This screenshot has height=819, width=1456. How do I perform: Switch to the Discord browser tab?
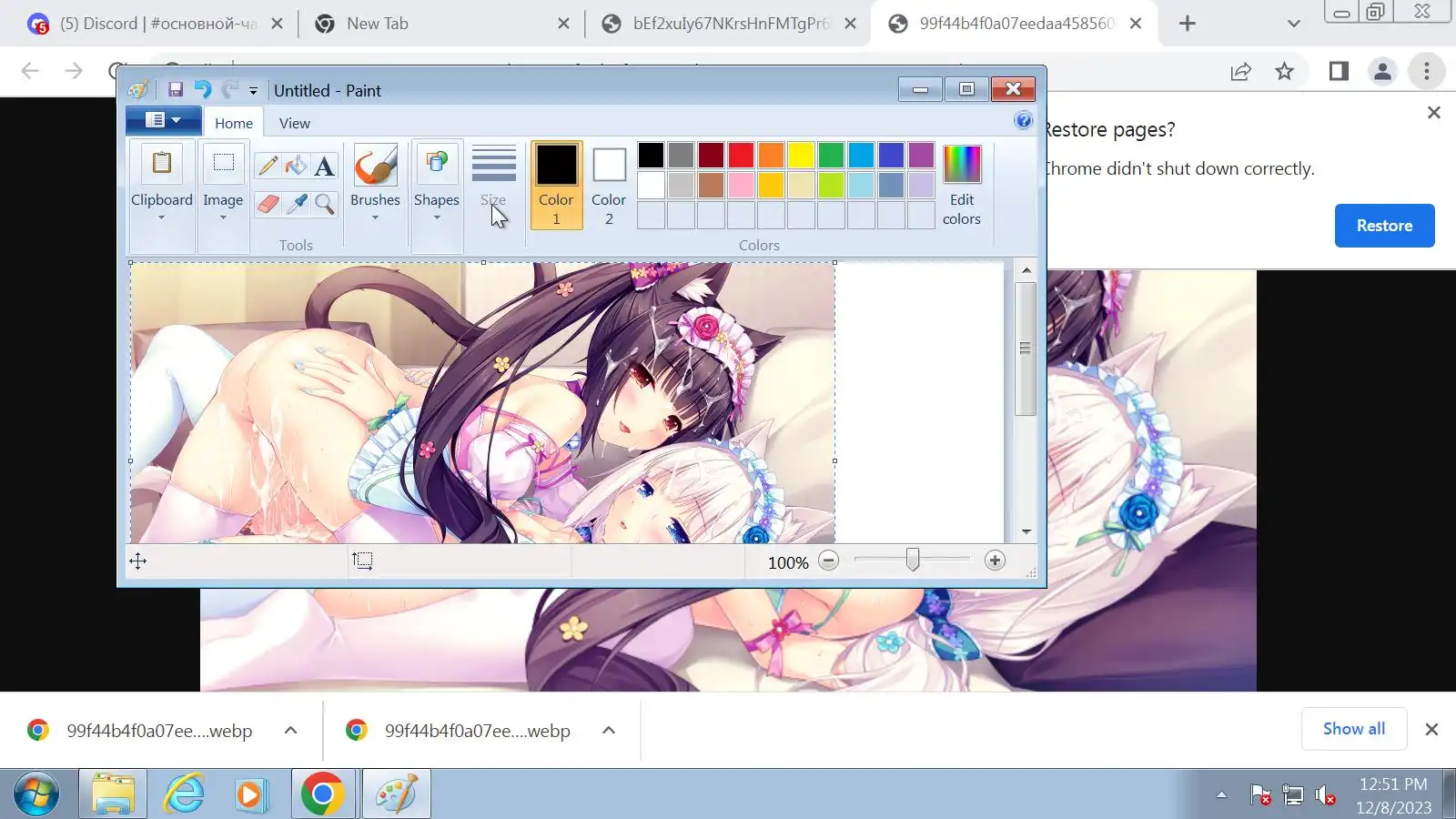157,24
